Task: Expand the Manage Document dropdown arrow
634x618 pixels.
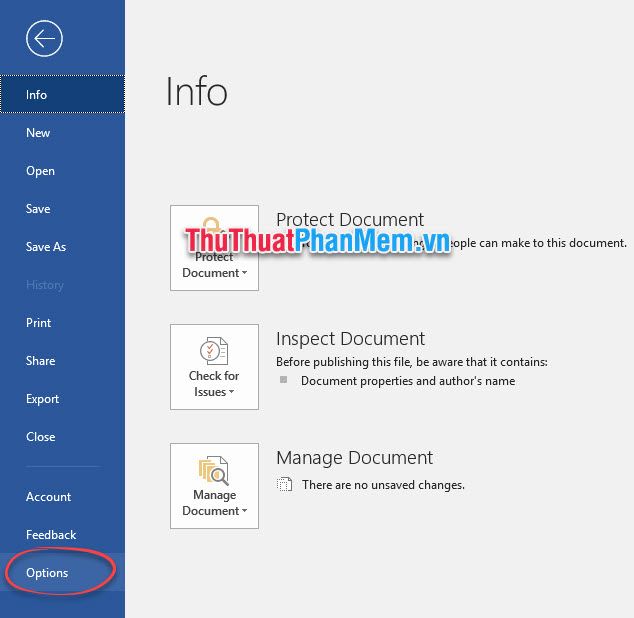Action: tap(244, 511)
